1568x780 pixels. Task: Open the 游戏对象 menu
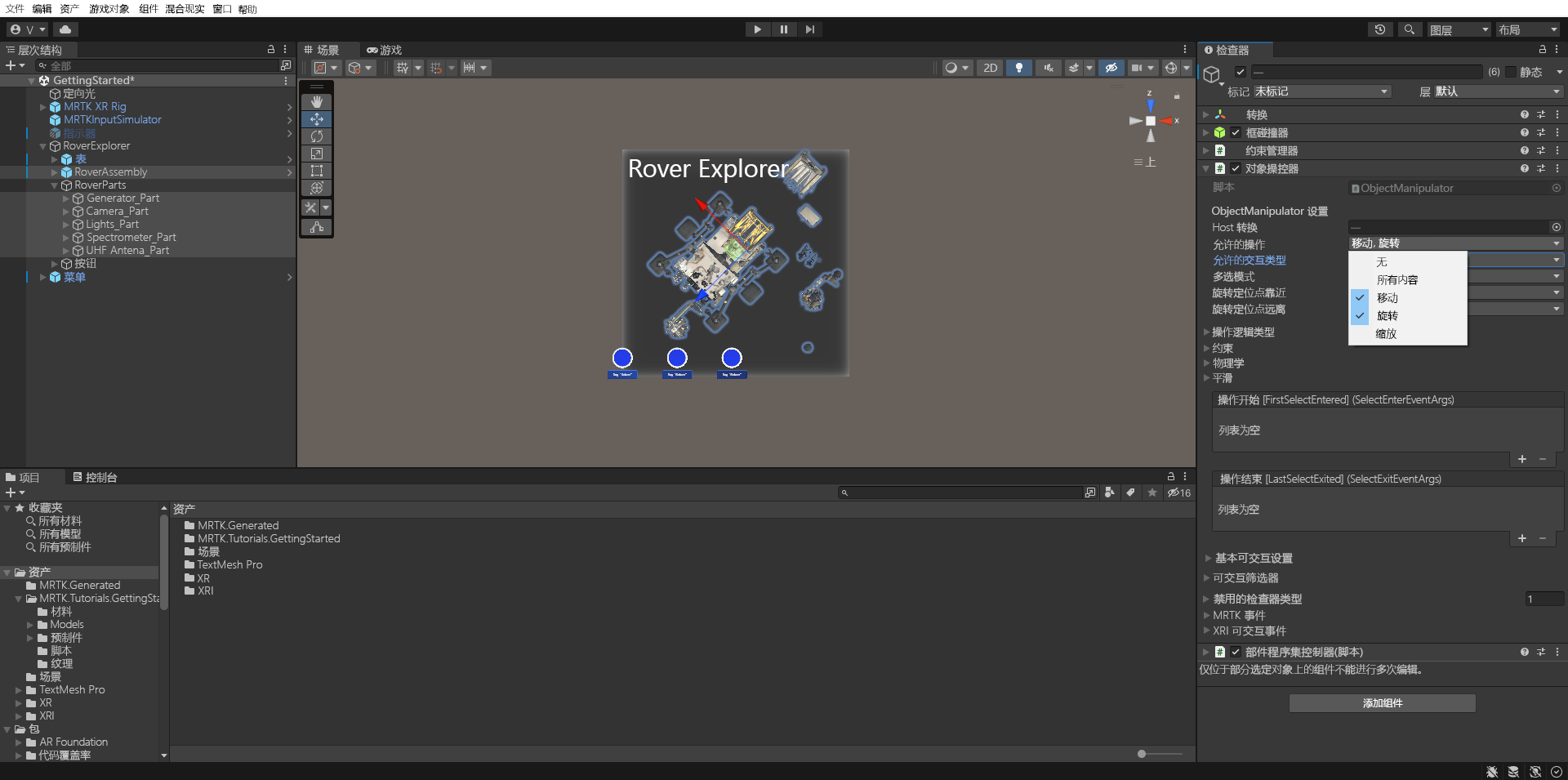coord(110,9)
